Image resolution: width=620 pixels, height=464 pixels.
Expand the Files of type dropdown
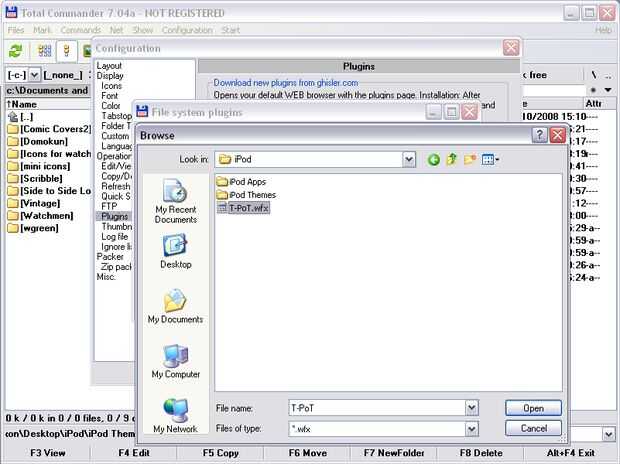coord(472,429)
